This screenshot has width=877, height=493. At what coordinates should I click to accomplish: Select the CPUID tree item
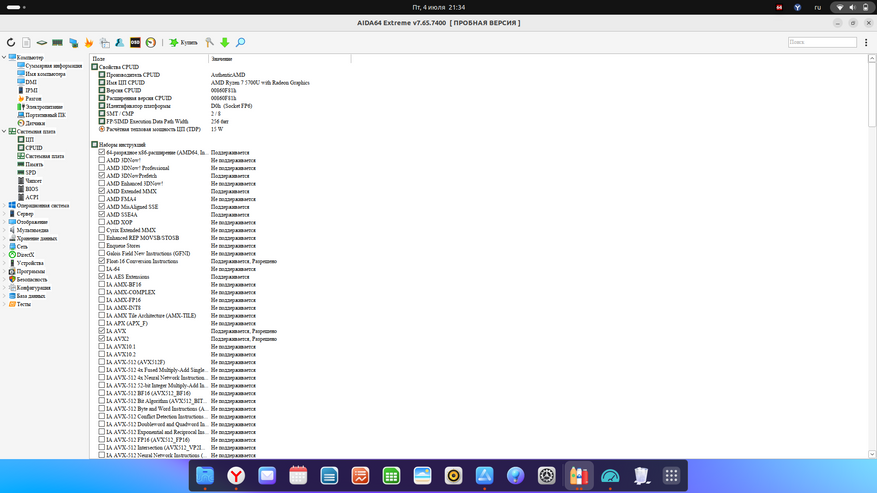click(34, 148)
